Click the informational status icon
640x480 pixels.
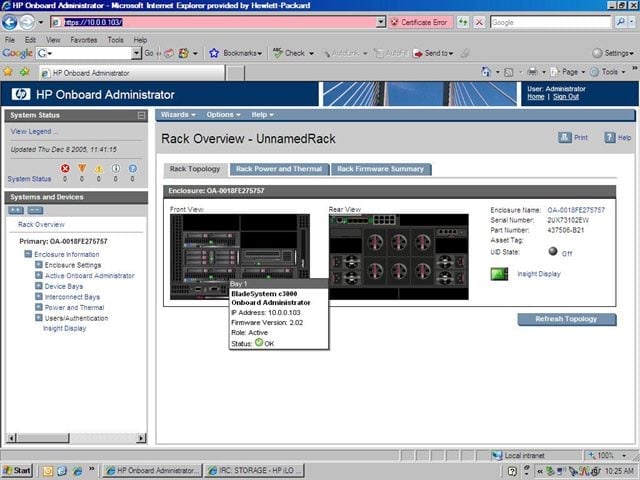[116, 168]
